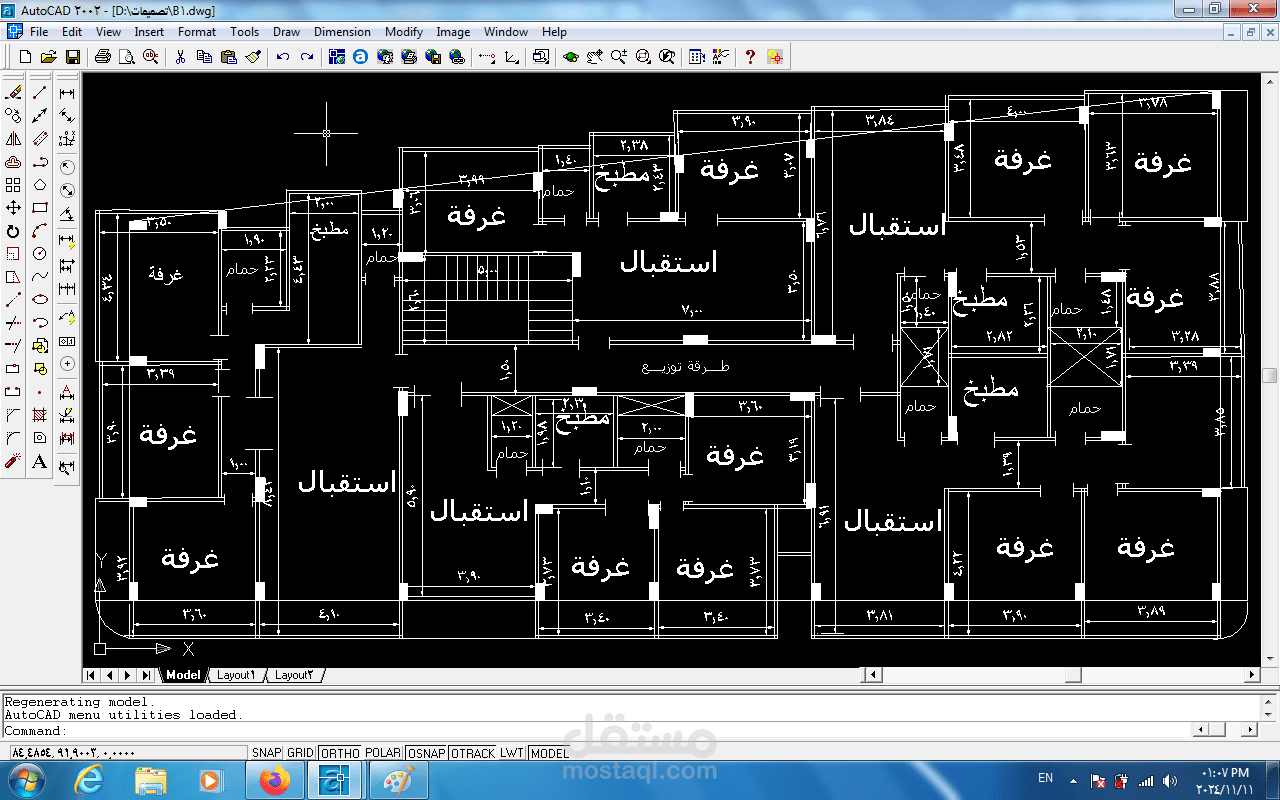Open the Modify menu
This screenshot has width=1280, height=800.
(404, 32)
